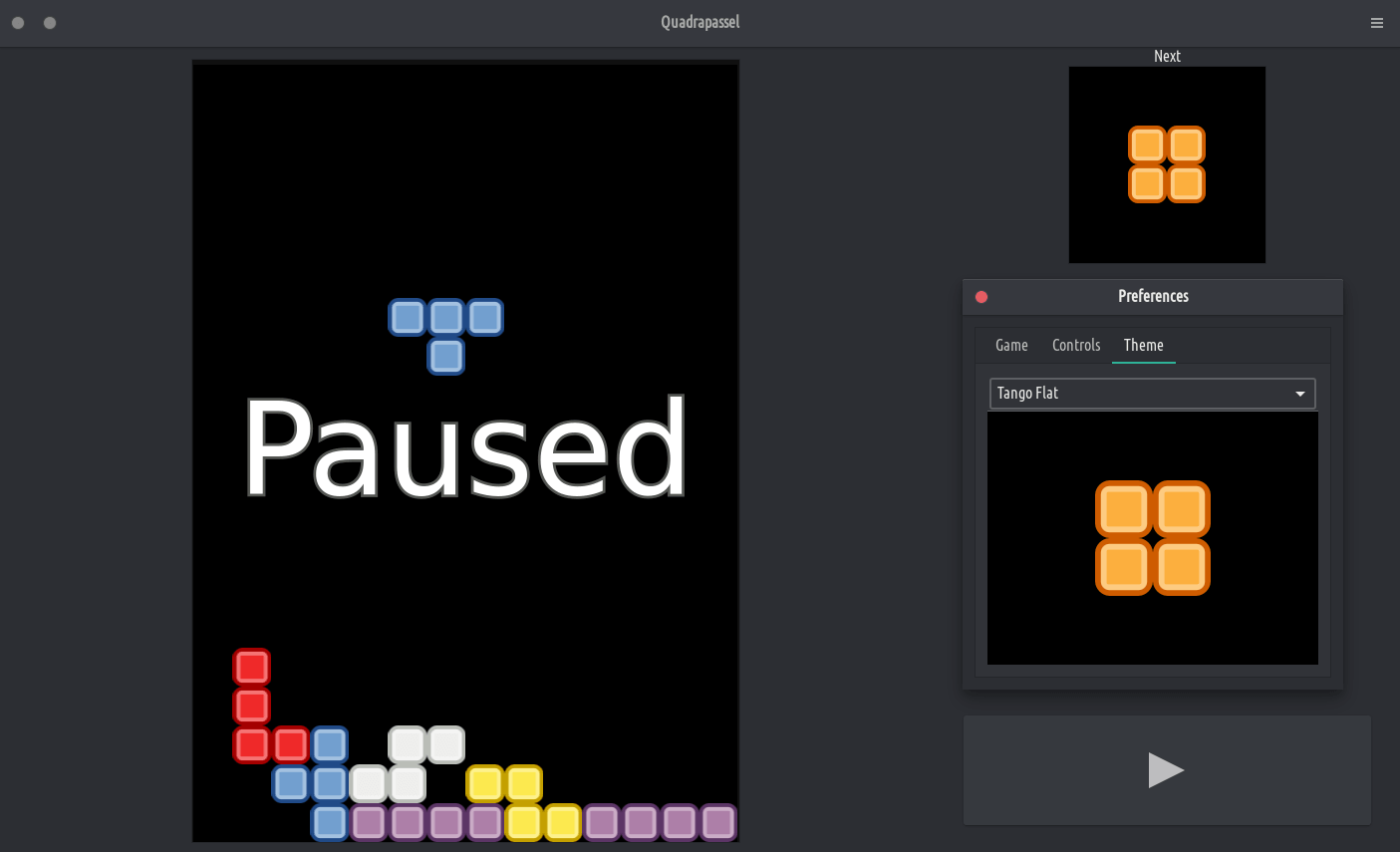Click the falling blue T-shaped piece

coord(445,319)
